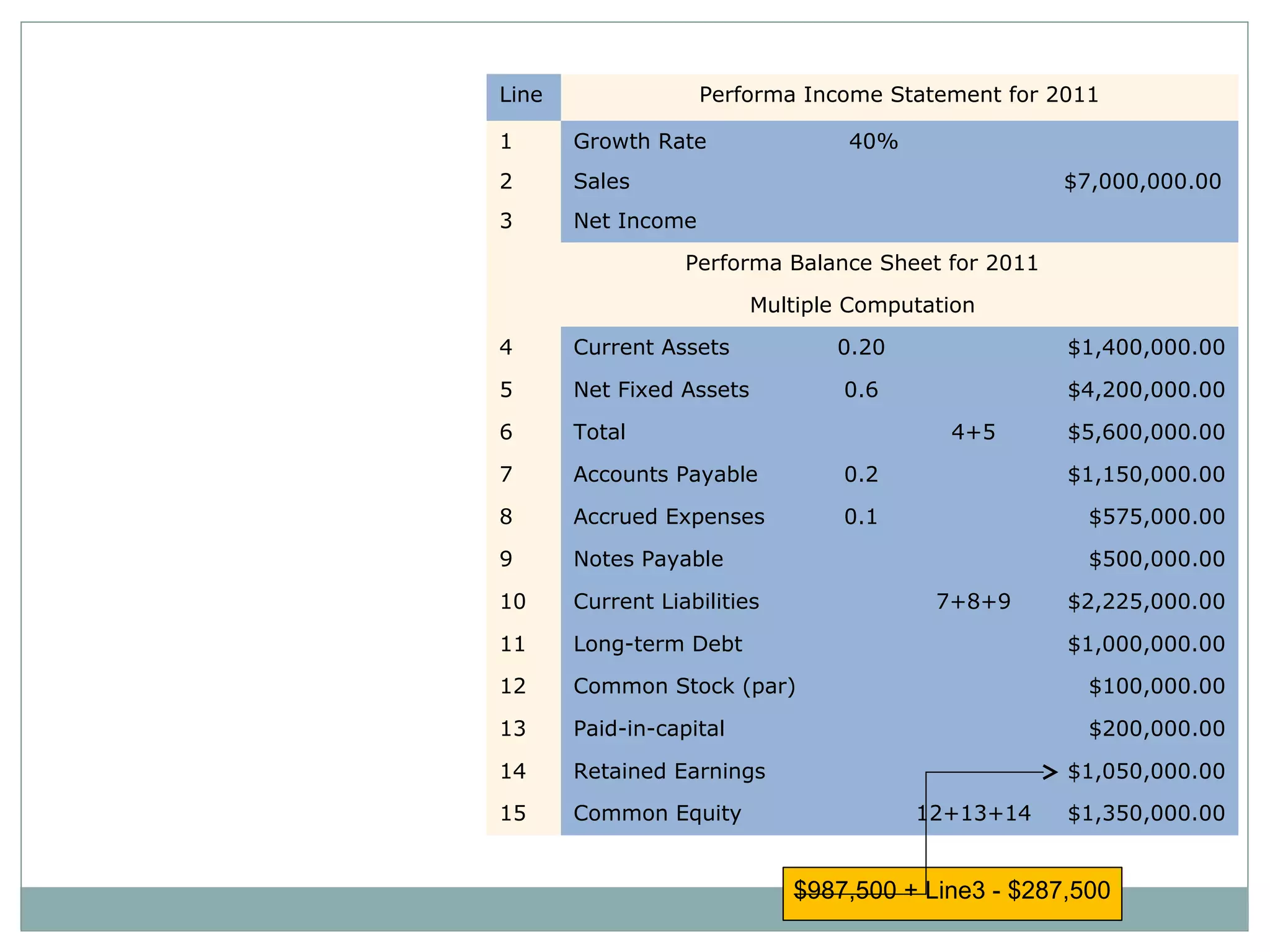Select the $1,050,000.00 Retained Earnings value
Screen dimensions: 1270x952
(x=1146, y=770)
